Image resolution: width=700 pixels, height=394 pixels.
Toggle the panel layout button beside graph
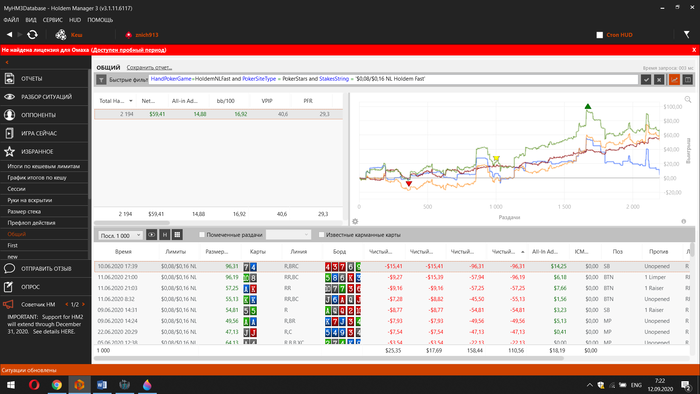coord(688,79)
